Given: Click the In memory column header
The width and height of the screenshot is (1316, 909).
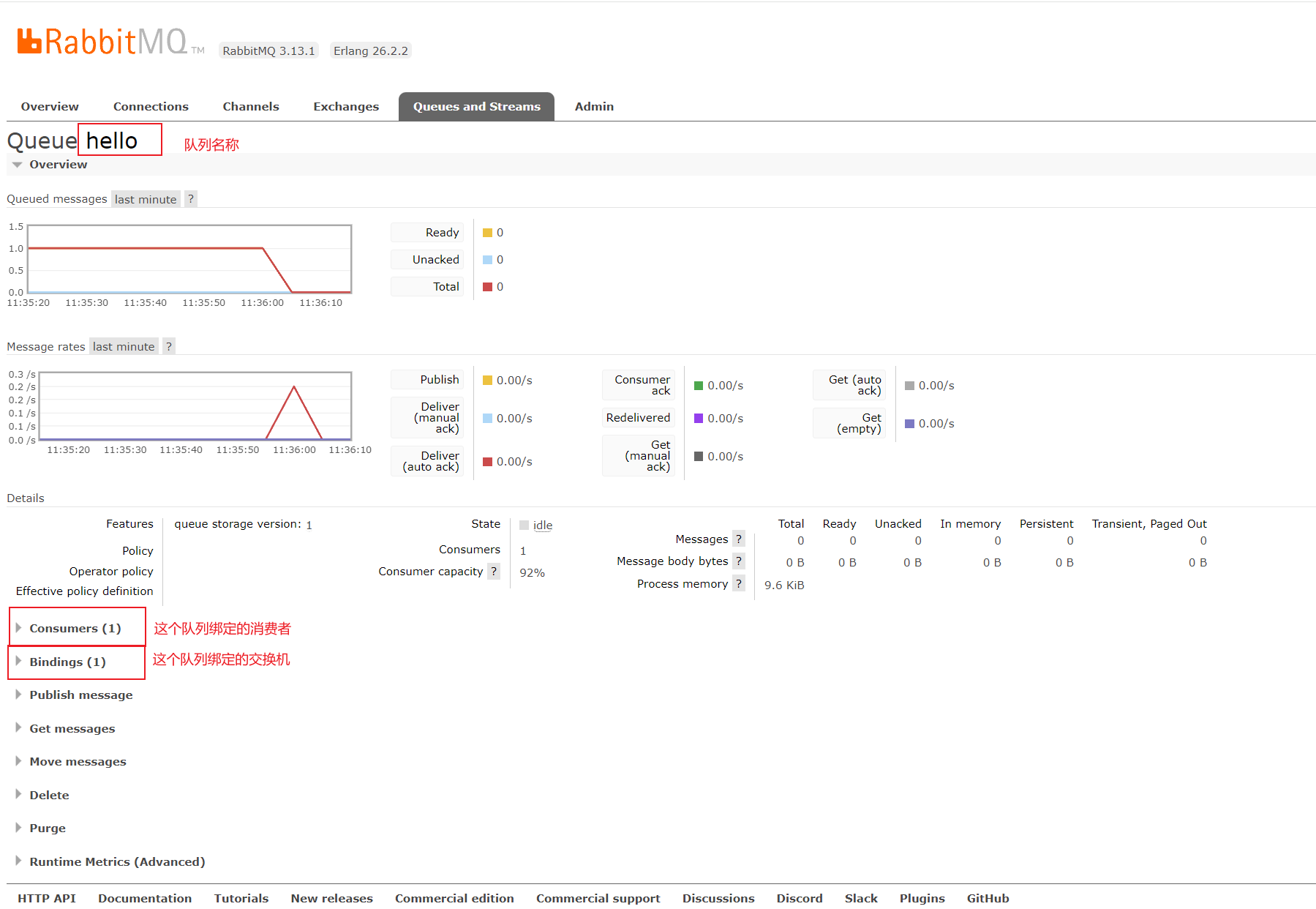Looking at the screenshot, I should coord(970,524).
